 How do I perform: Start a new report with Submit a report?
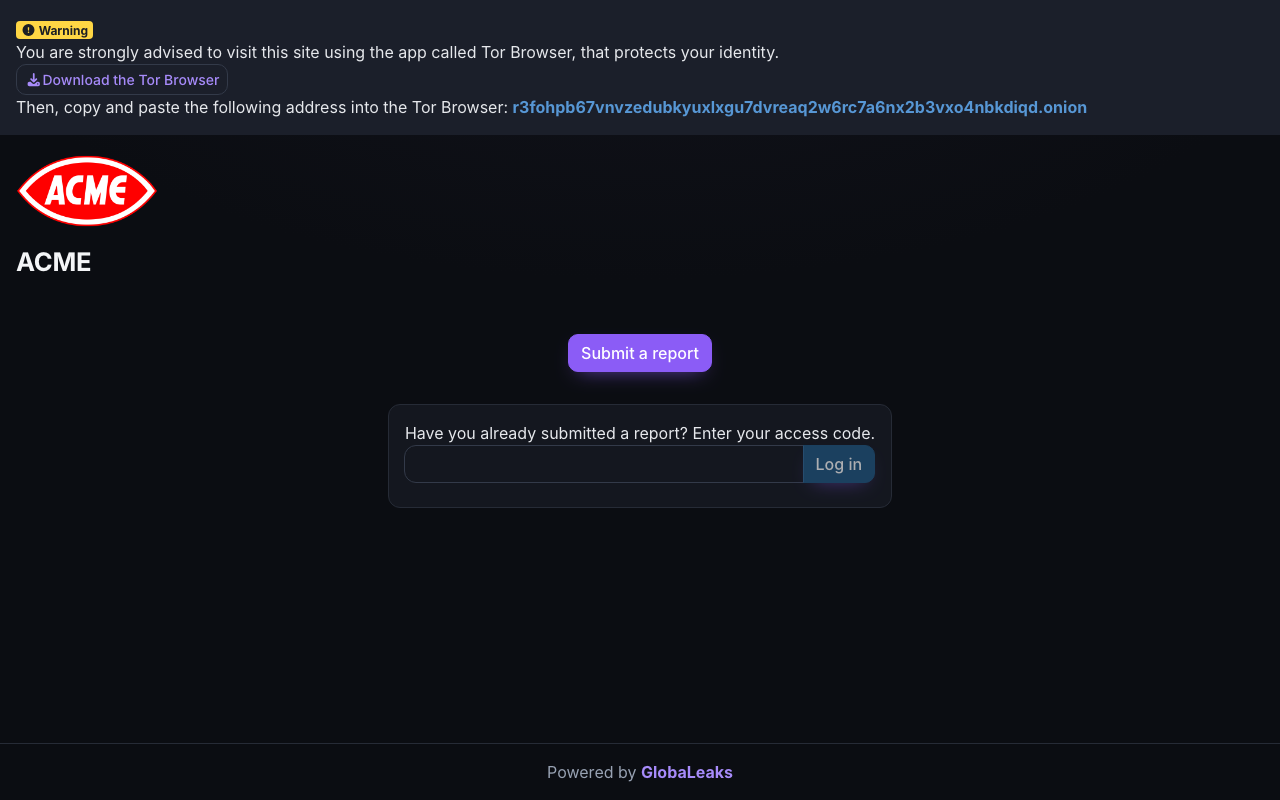point(640,353)
